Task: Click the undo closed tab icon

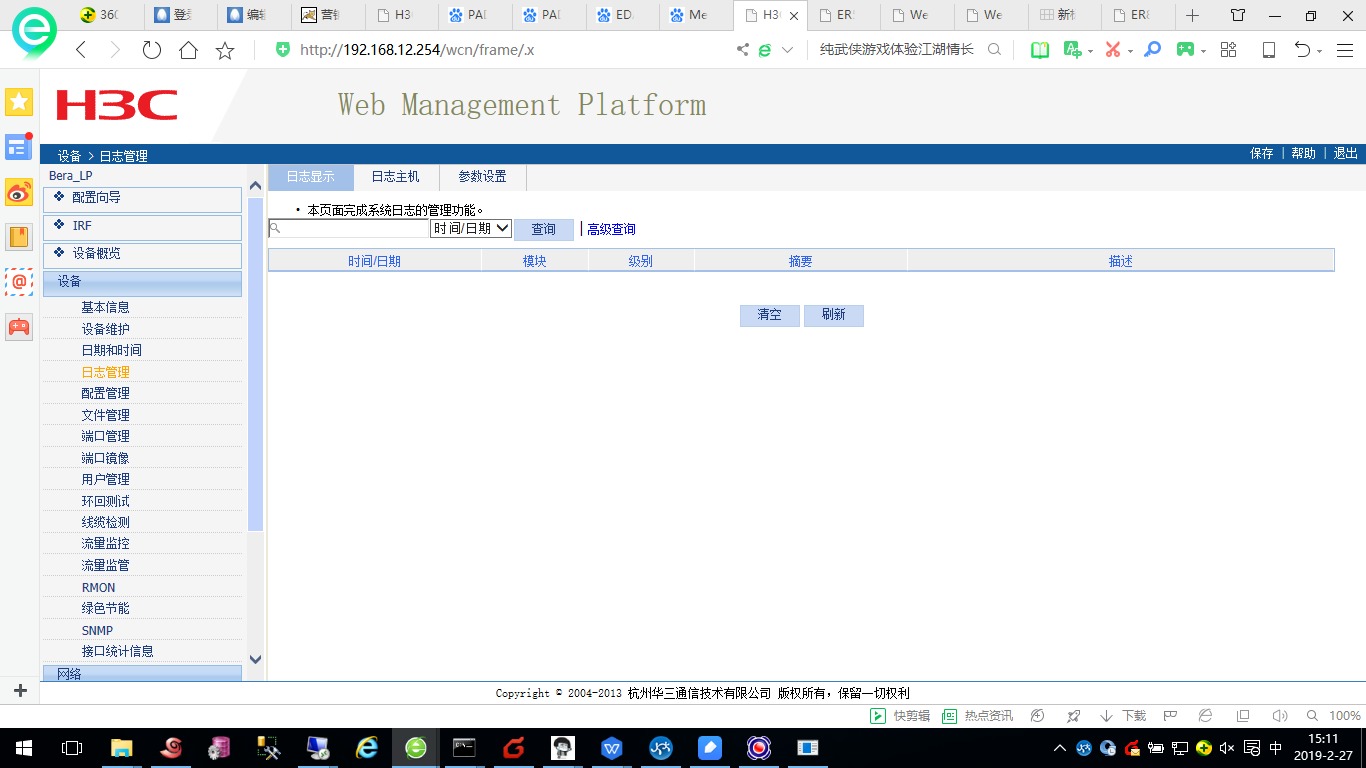Action: (x=1302, y=50)
